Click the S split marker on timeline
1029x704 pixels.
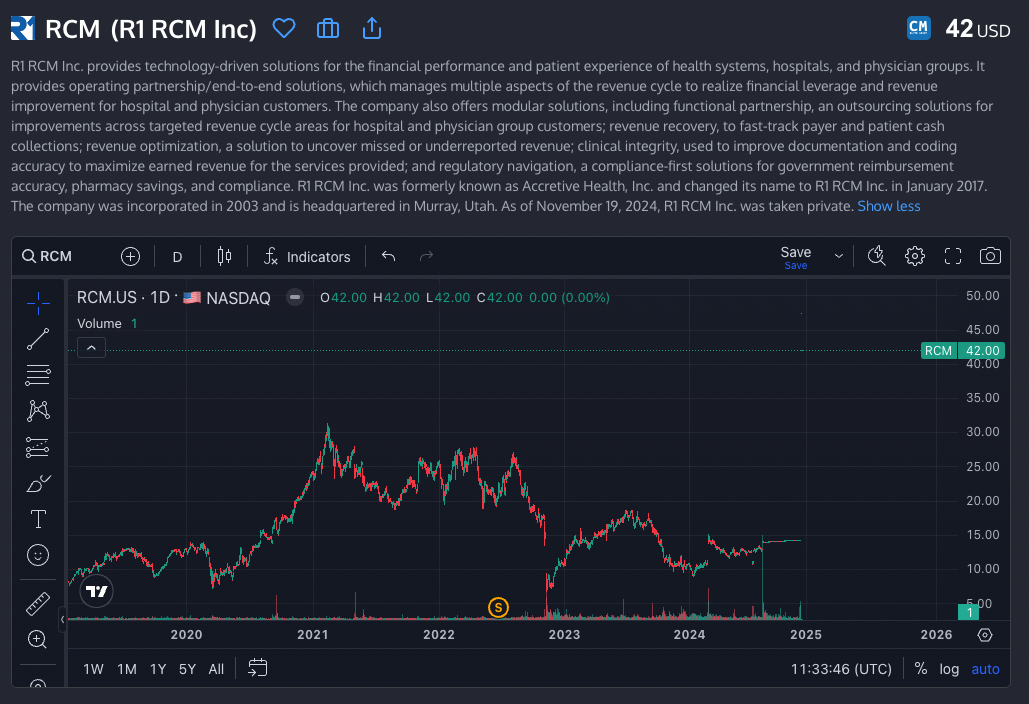tap(498, 608)
